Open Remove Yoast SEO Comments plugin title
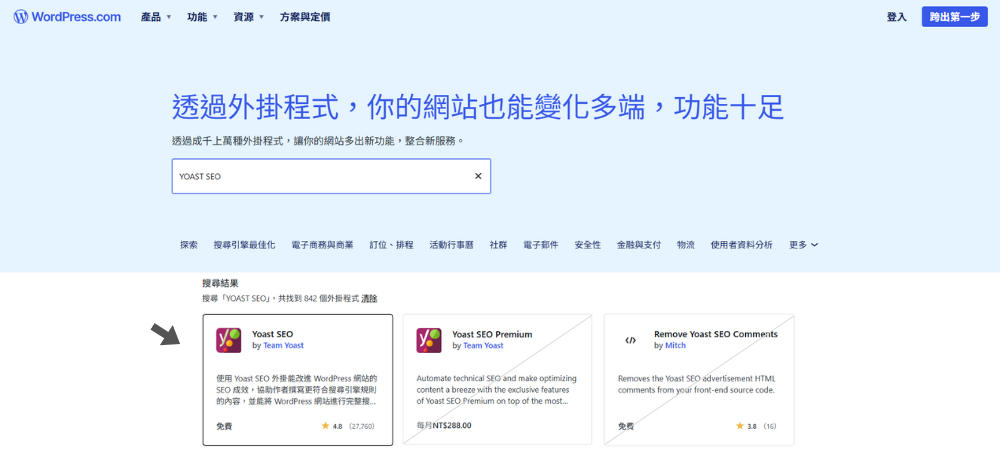Viewport: 1000px width, 450px height. point(716,334)
